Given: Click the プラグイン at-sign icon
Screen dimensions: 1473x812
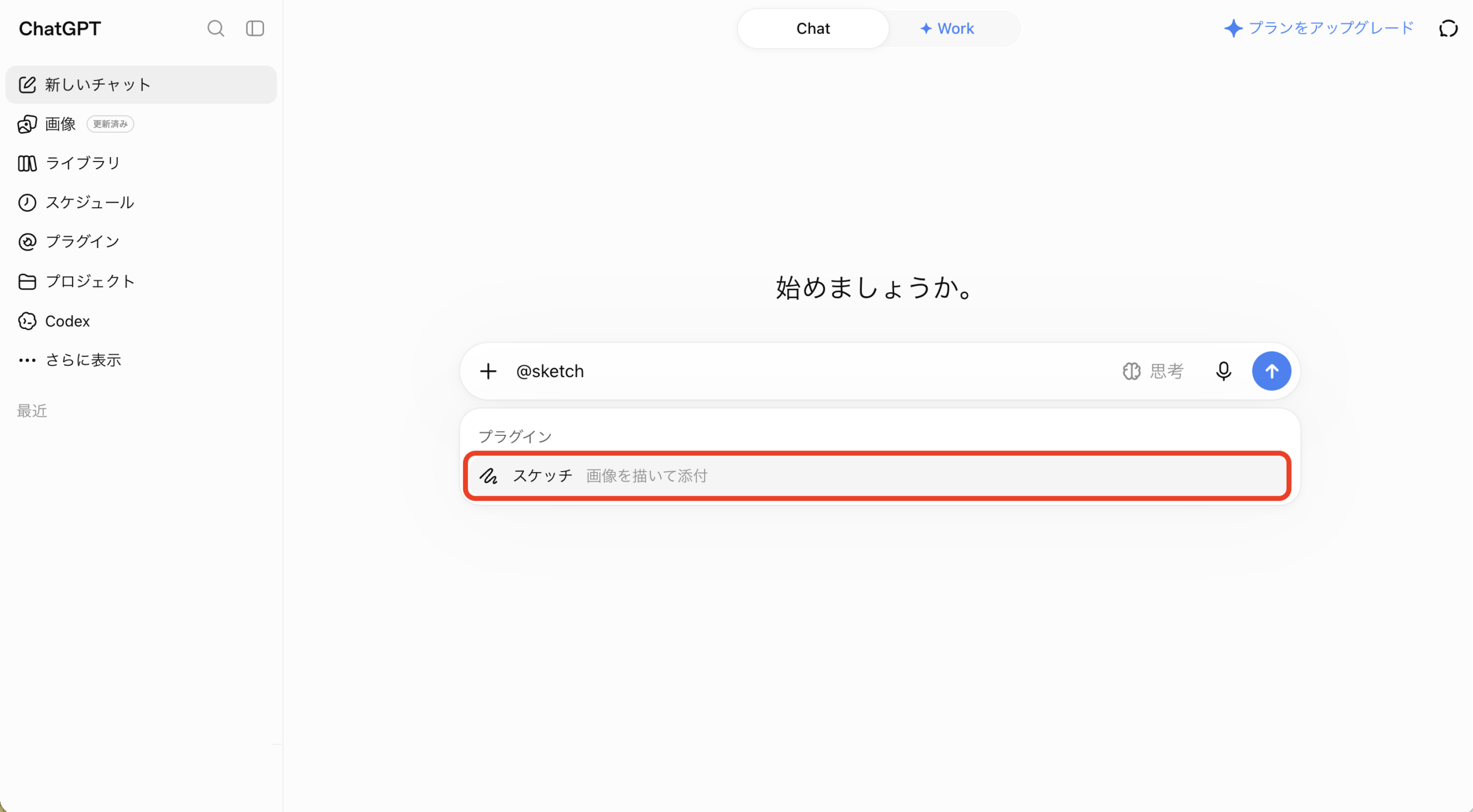Looking at the screenshot, I should [x=27, y=242].
